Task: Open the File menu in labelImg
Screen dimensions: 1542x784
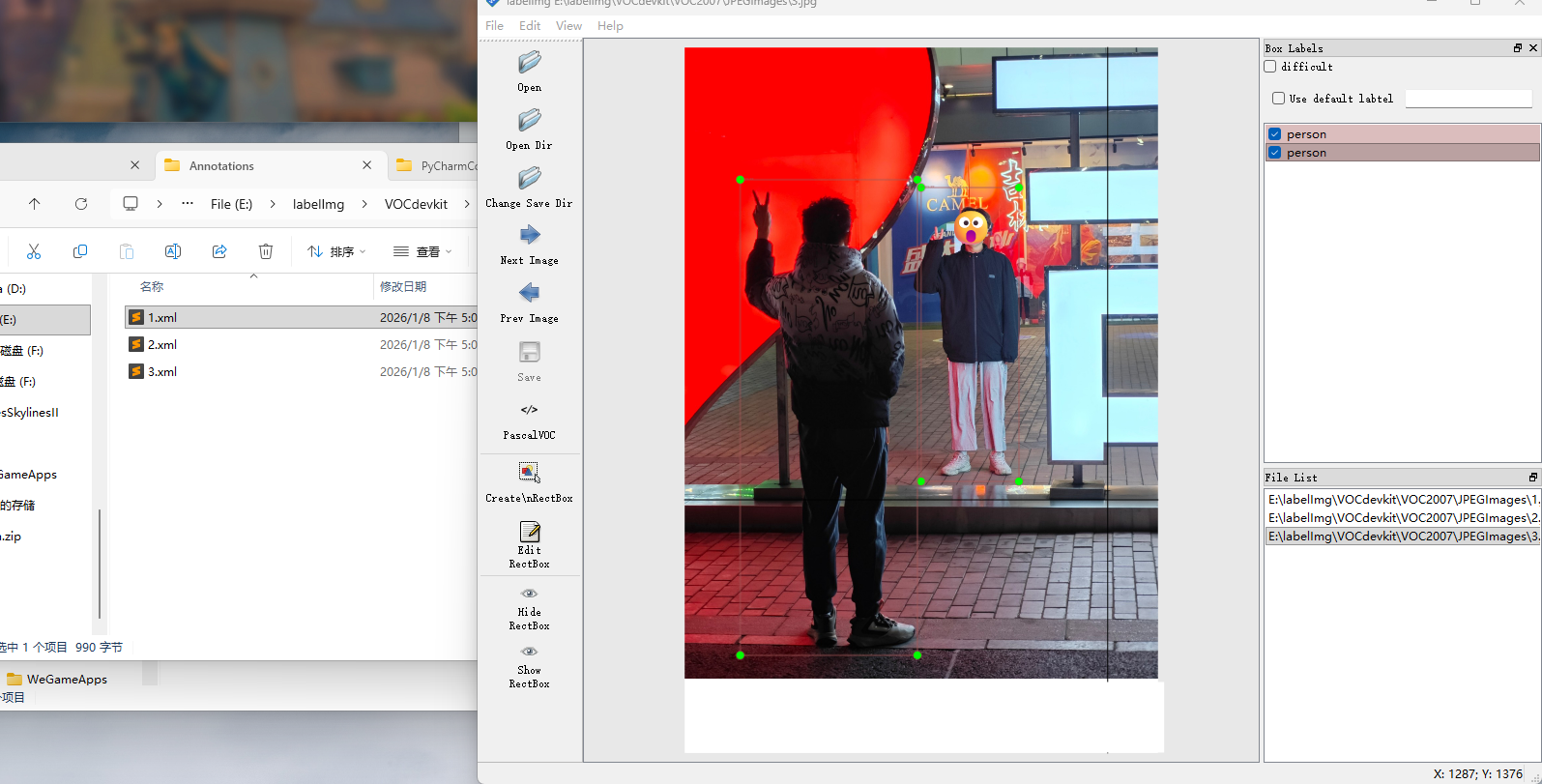Action: 494,26
